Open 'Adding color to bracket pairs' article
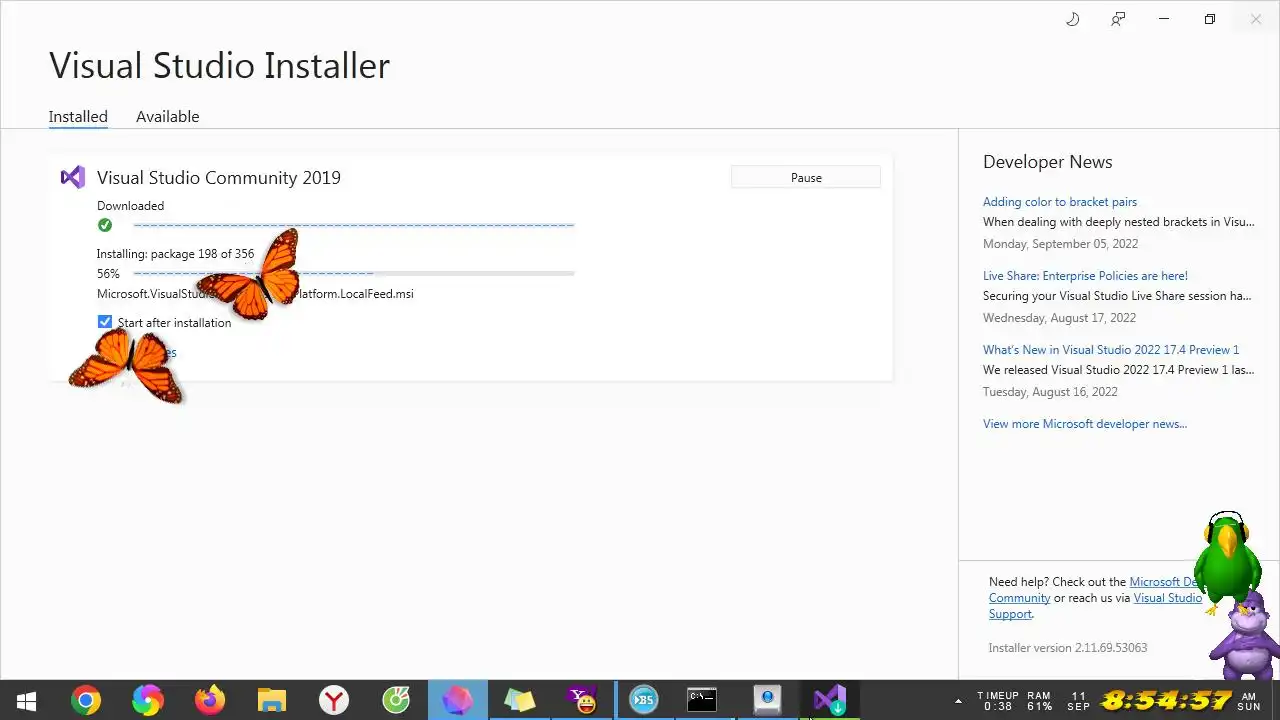 pos(1060,202)
